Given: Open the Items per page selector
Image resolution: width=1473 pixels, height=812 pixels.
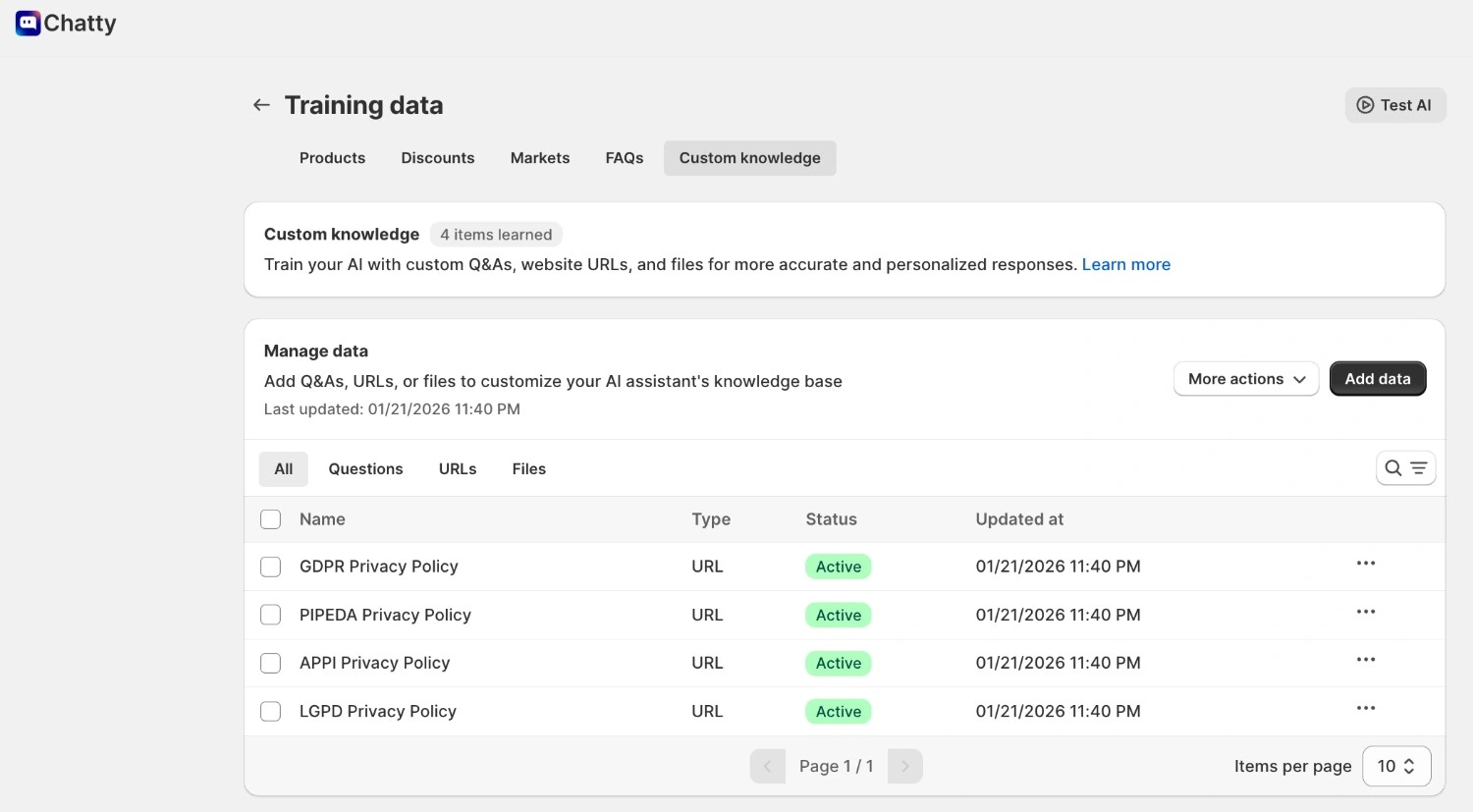Looking at the screenshot, I should coord(1396,766).
